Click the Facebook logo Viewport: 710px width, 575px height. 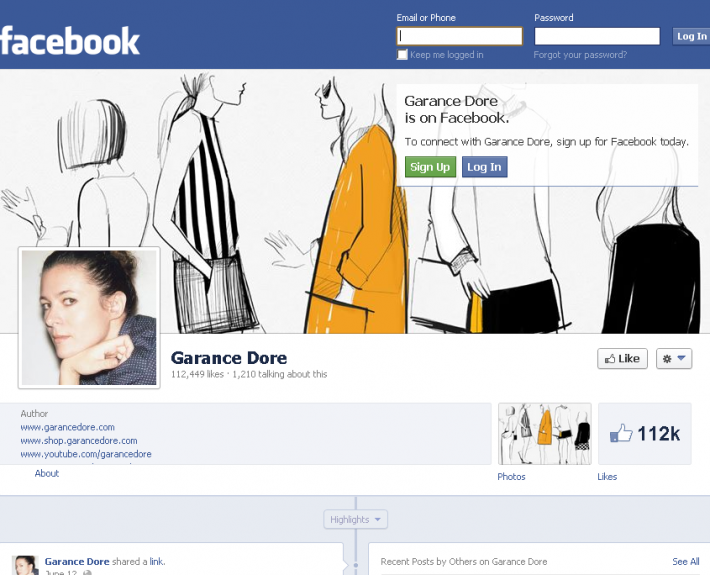coord(70,41)
